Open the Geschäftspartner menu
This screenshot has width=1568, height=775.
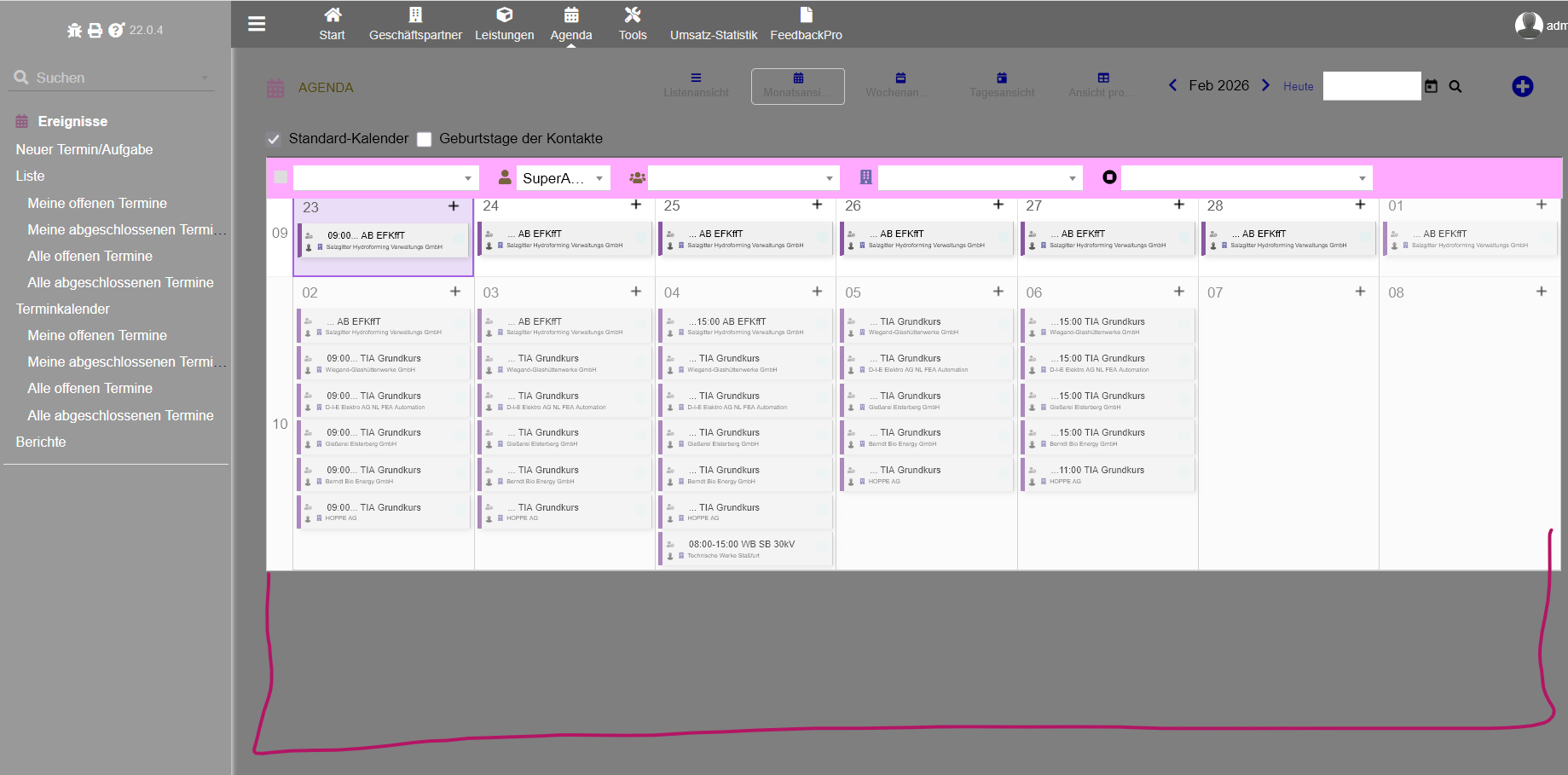pyautogui.click(x=415, y=24)
